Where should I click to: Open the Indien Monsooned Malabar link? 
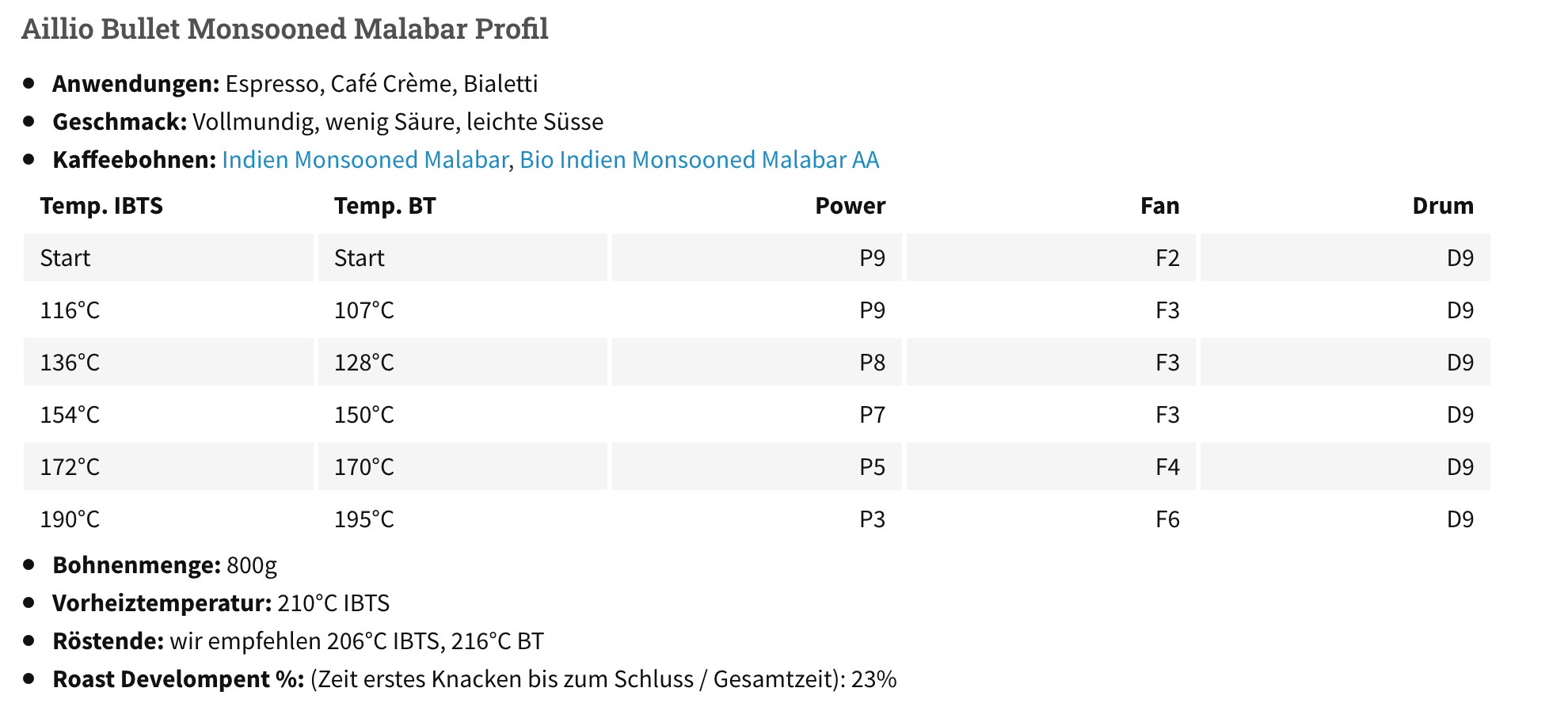(x=365, y=160)
